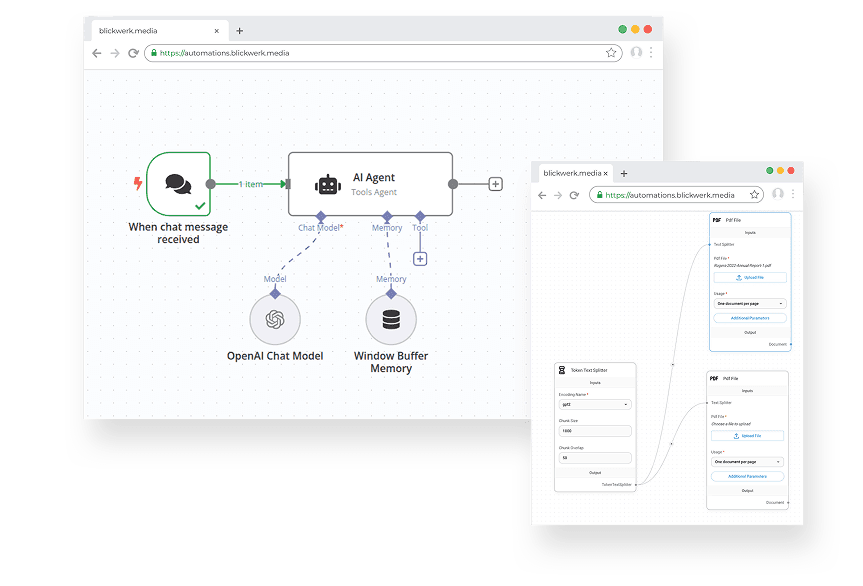The height and width of the screenshot is (586, 863).
Task: Open Usage dropdown in Pdf File node without file
Action: pos(747,462)
